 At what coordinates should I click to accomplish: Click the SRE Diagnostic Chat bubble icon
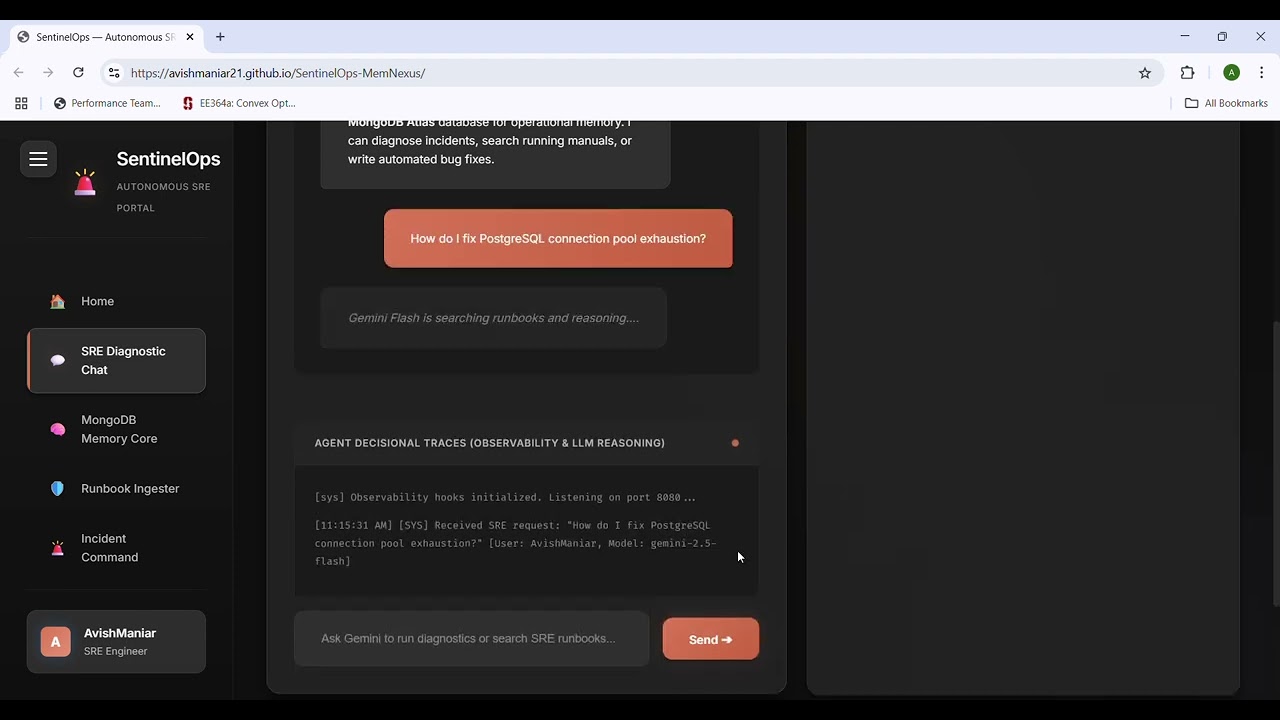click(x=57, y=360)
